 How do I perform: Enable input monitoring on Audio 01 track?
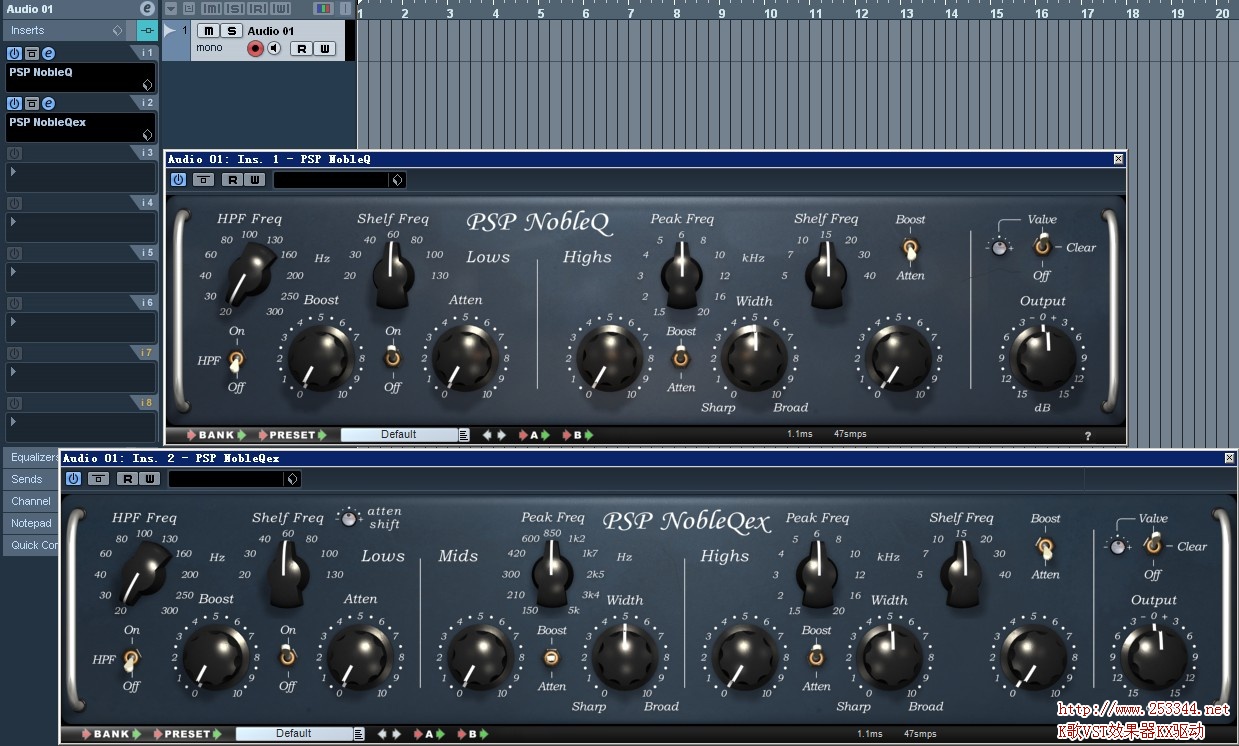point(274,48)
